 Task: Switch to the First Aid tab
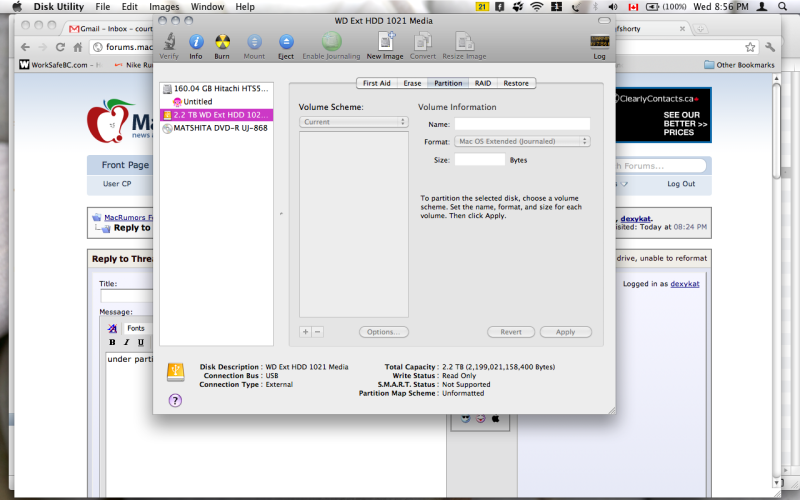(377, 83)
